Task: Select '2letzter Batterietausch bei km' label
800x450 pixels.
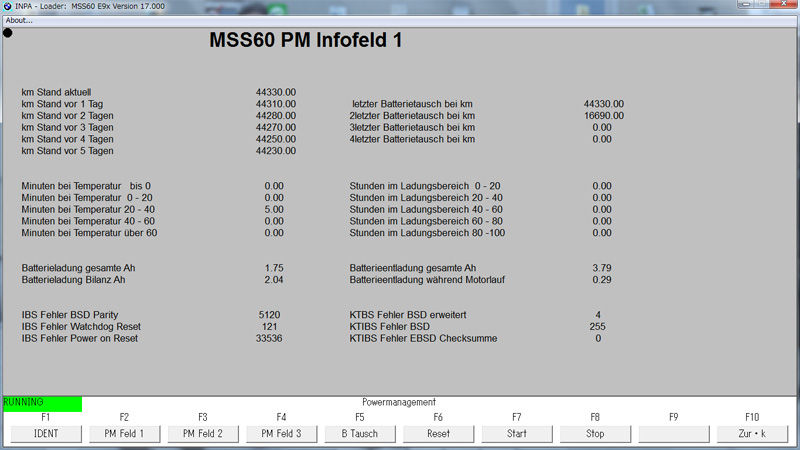Action: [412, 116]
